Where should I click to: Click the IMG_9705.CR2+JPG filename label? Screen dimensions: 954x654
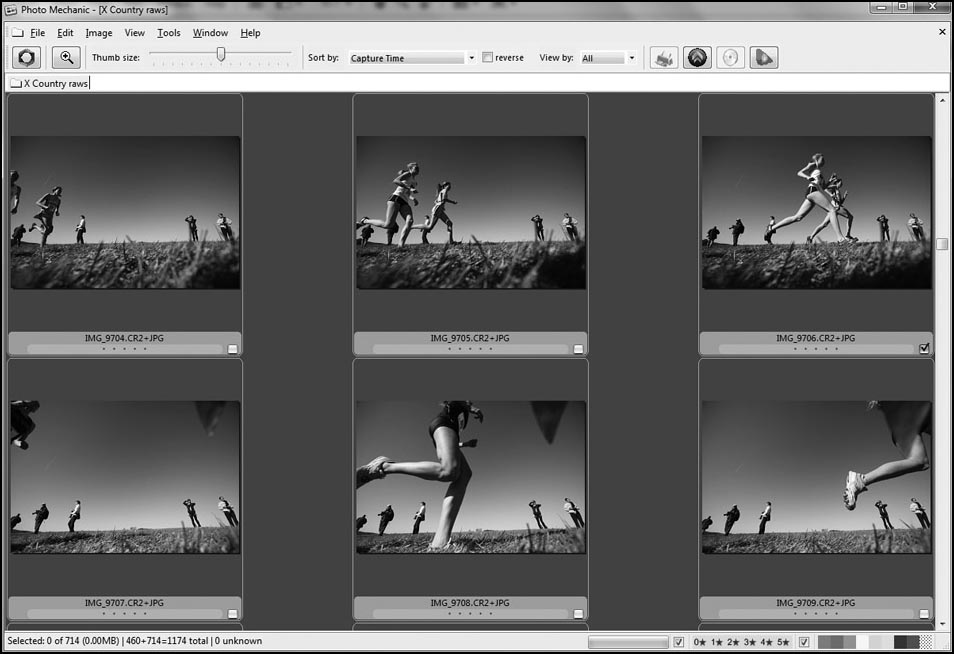[470, 338]
